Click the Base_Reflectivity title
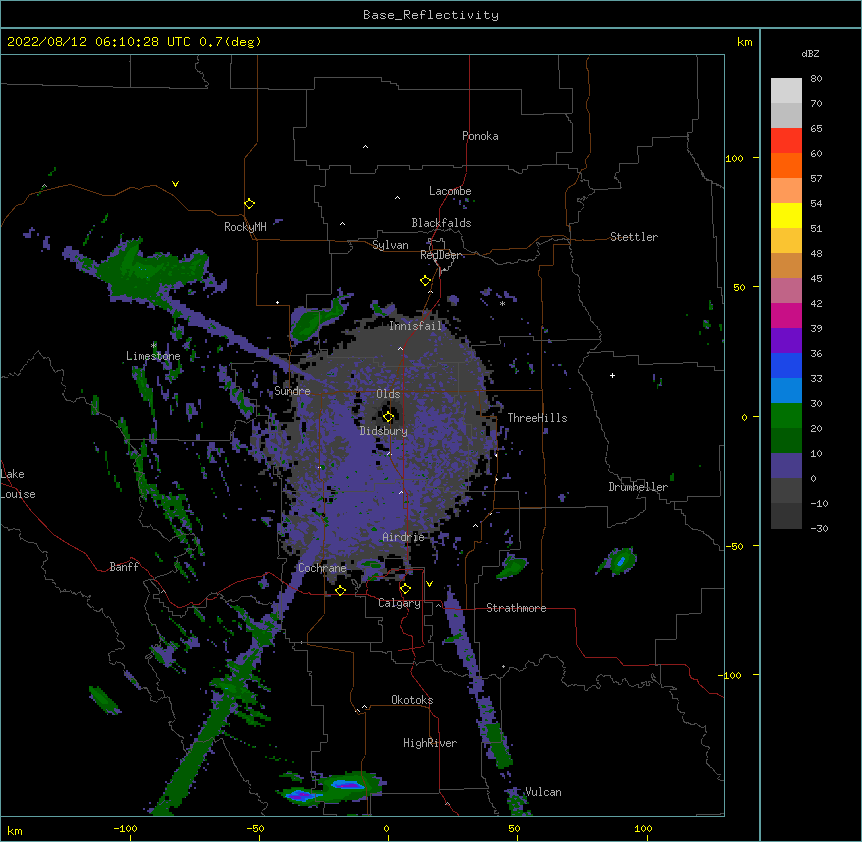Screen dimensions: 862x842 pyautogui.click(x=431, y=15)
